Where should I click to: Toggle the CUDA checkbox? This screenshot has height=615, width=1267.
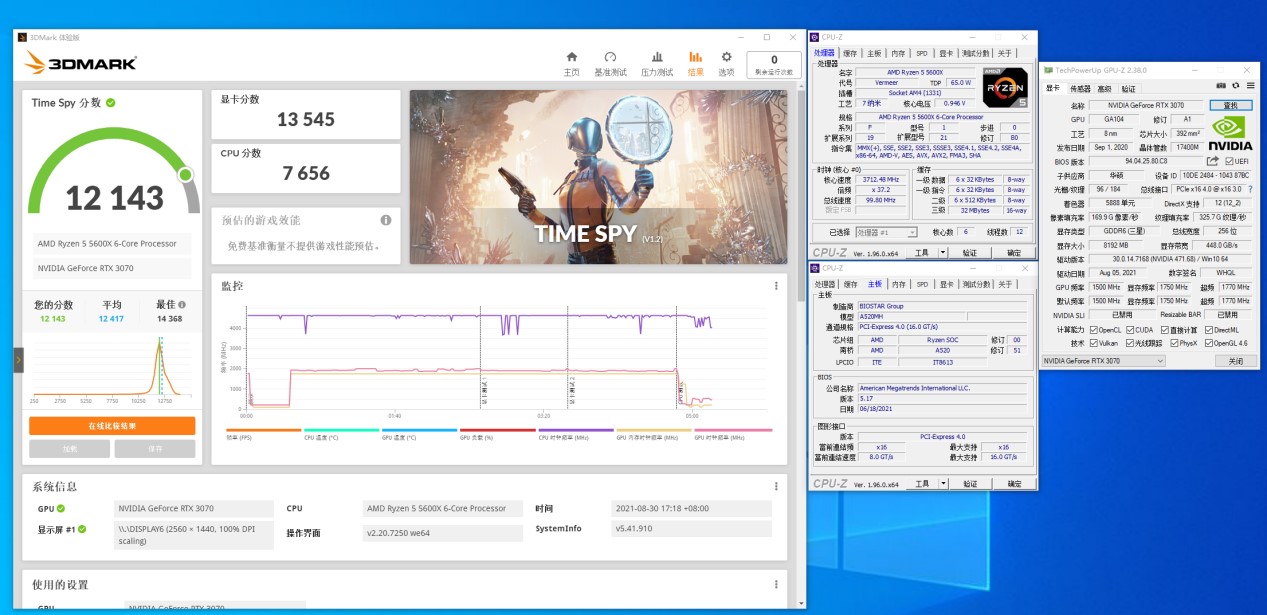pyautogui.click(x=1130, y=329)
